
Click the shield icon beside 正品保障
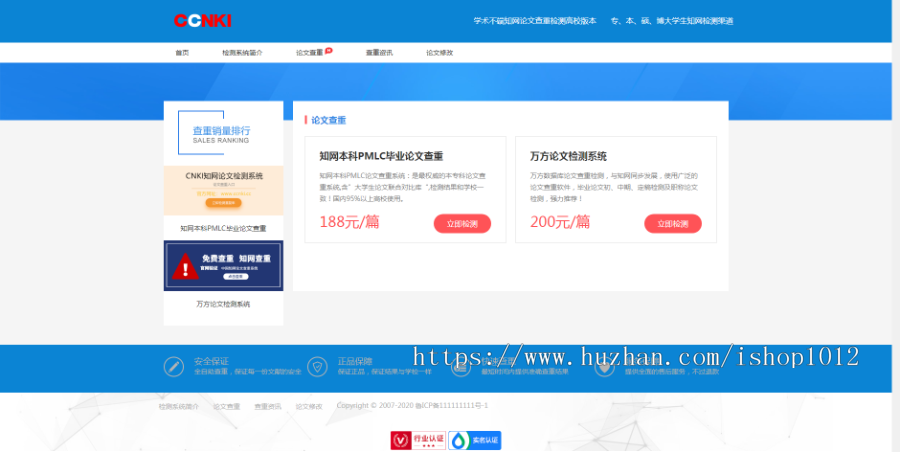pyautogui.click(x=317, y=366)
